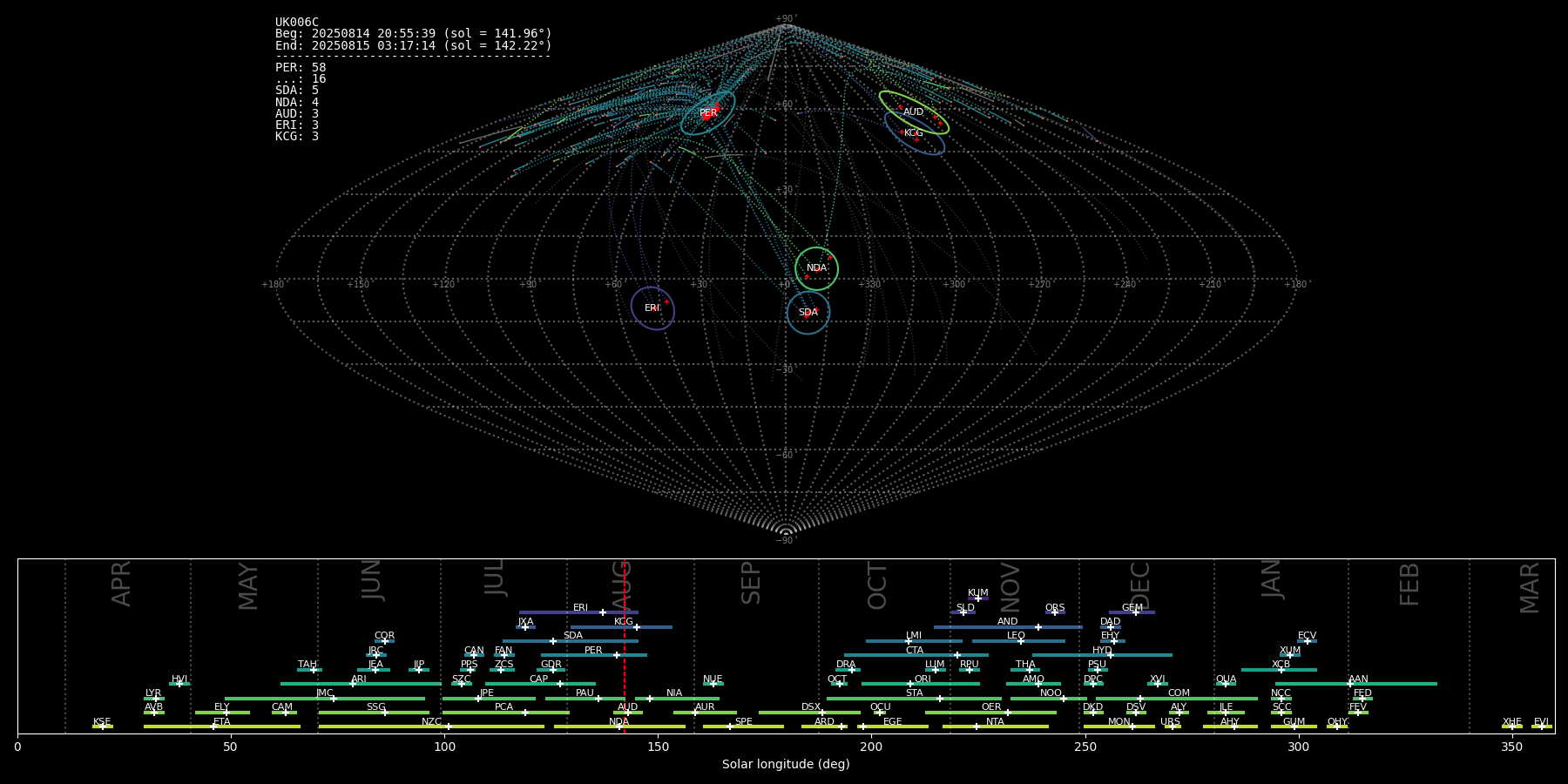
Task: Click the NTA shower bar in the timeline
Action: [996, 727]
